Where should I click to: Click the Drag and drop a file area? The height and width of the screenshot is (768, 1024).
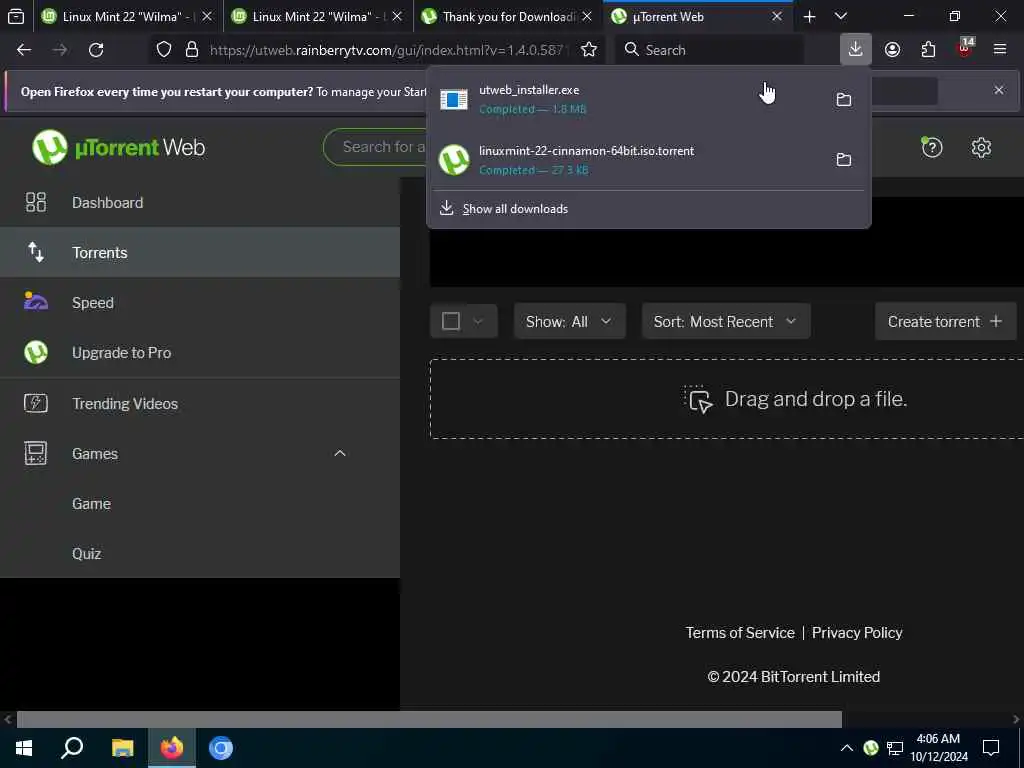click(x=726, y=398)
